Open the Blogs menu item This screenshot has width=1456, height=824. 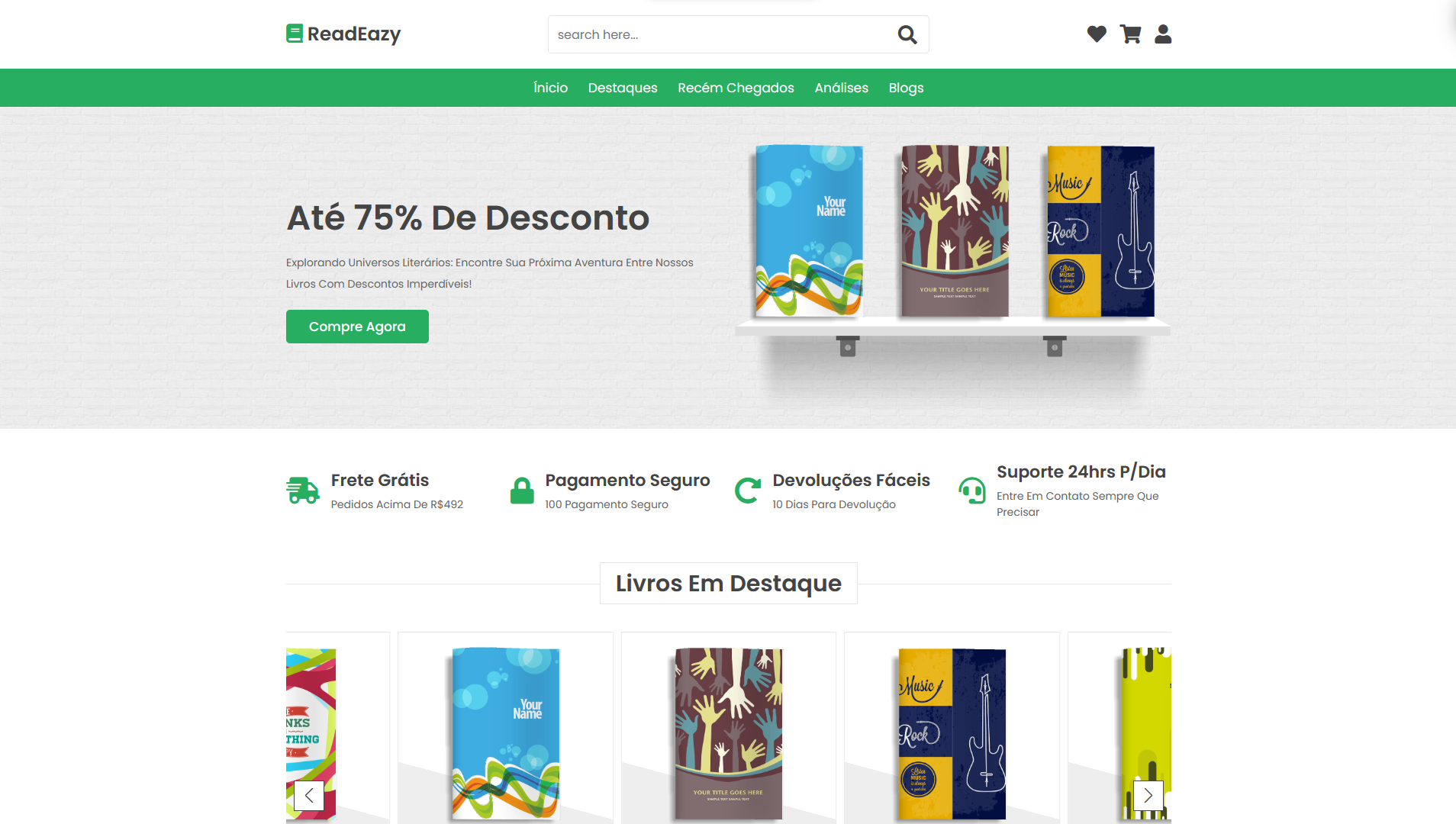tap(906, 88)
